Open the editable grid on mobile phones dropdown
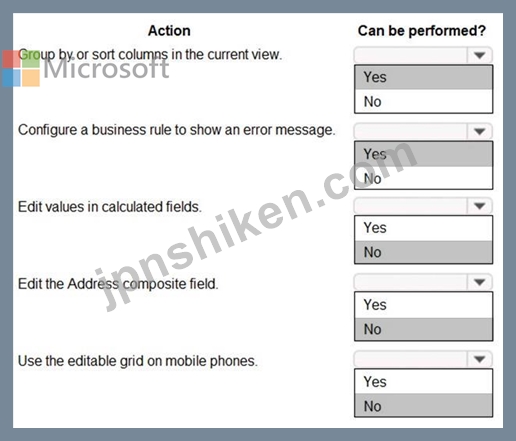The image size is (516, 441). click(480, 359)
